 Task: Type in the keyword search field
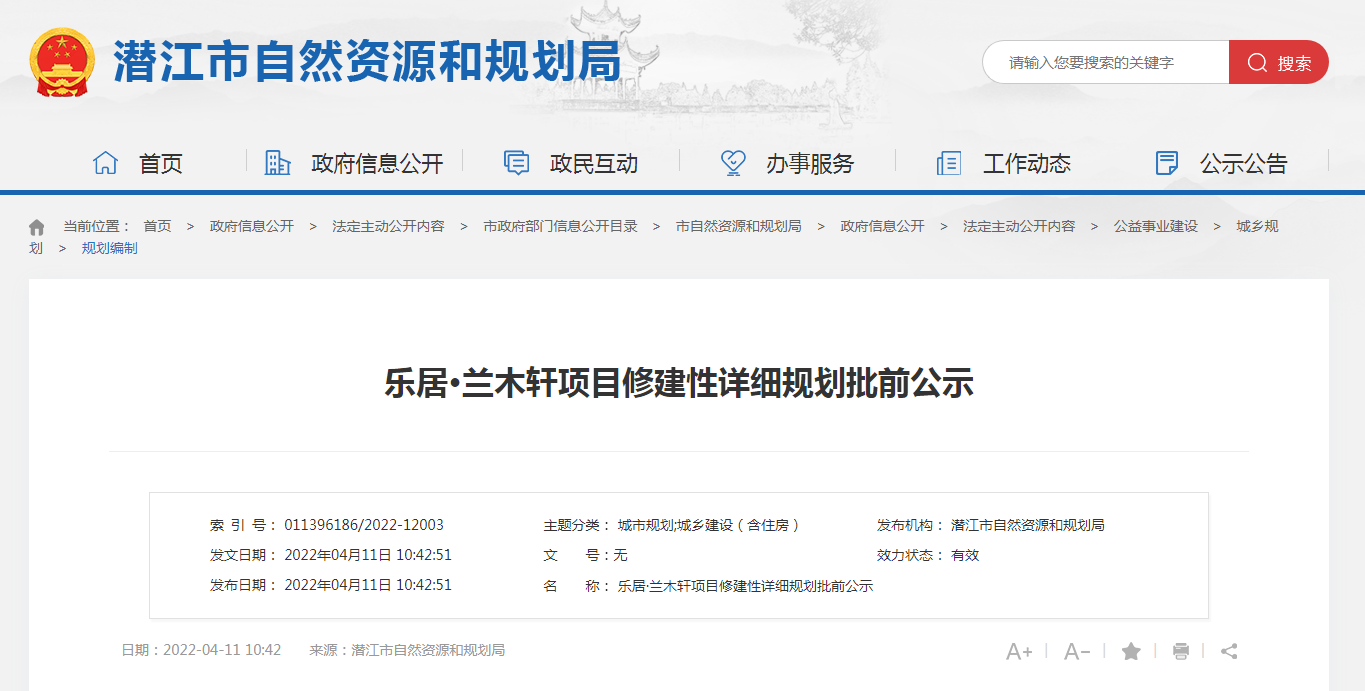point(1105,63)
